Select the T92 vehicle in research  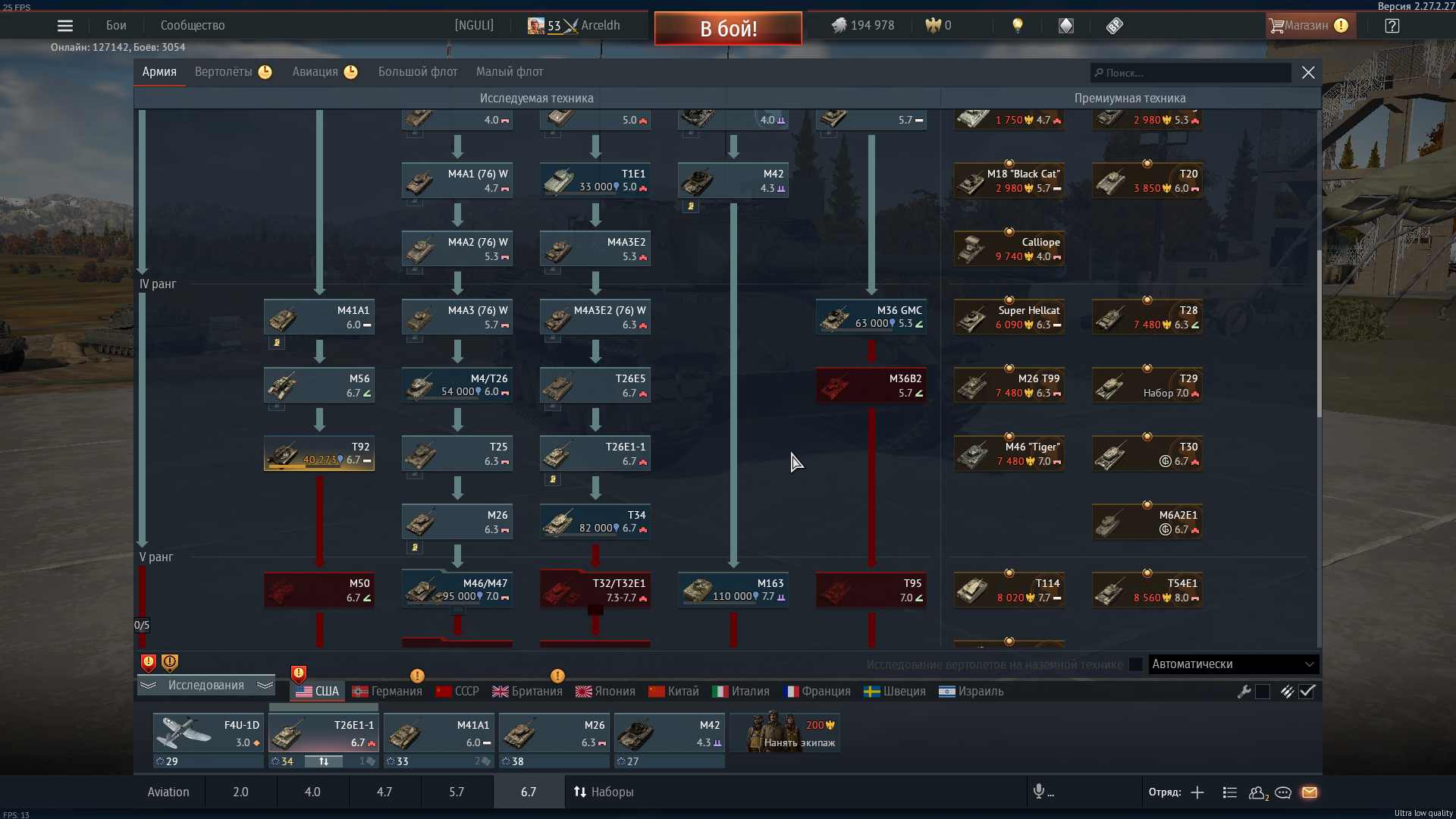319,453
